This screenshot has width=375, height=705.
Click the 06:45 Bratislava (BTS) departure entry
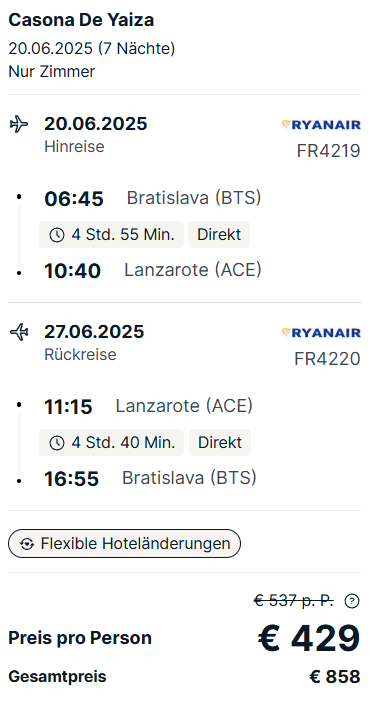[x=152, y=198]
